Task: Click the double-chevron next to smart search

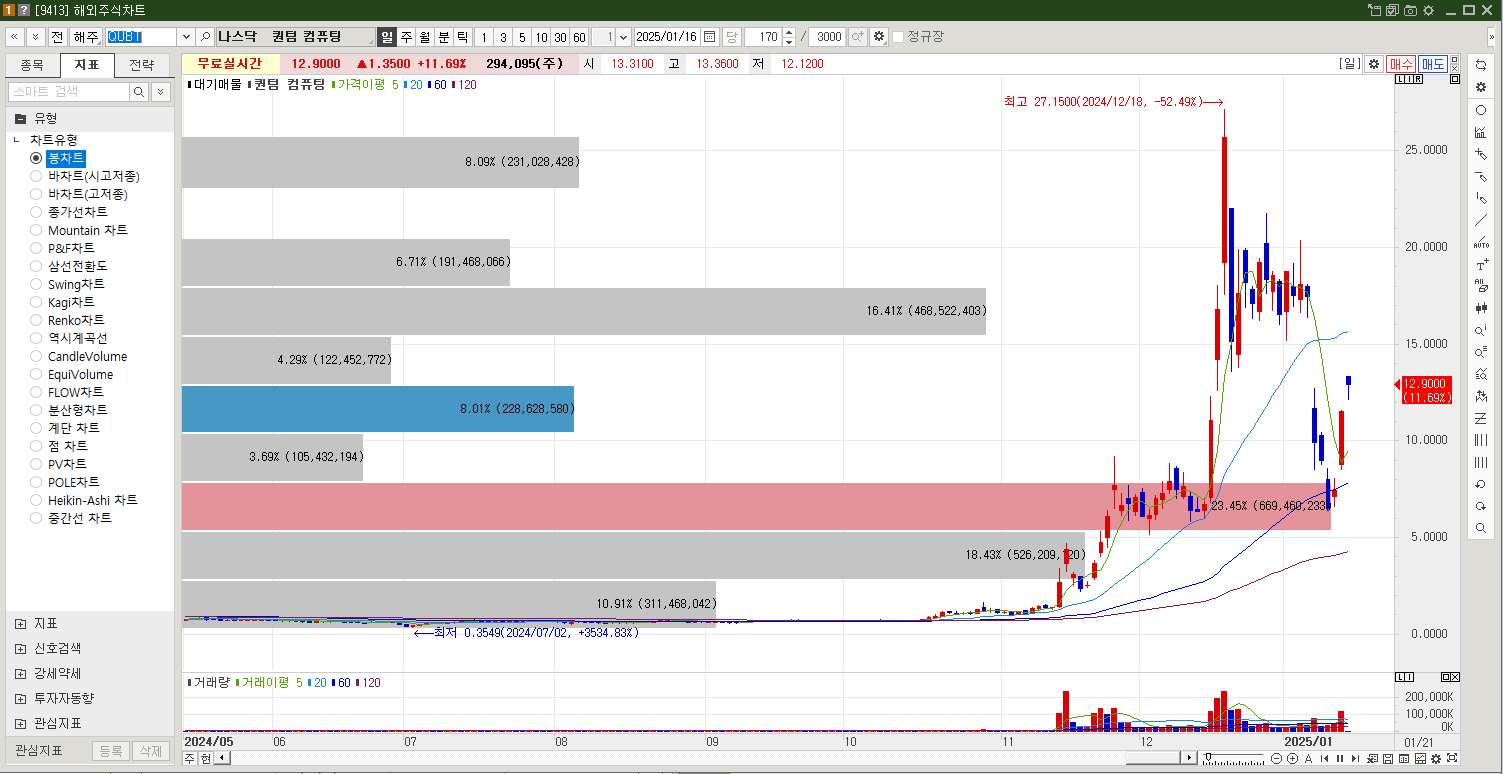Action: click(x=160, y=92)
